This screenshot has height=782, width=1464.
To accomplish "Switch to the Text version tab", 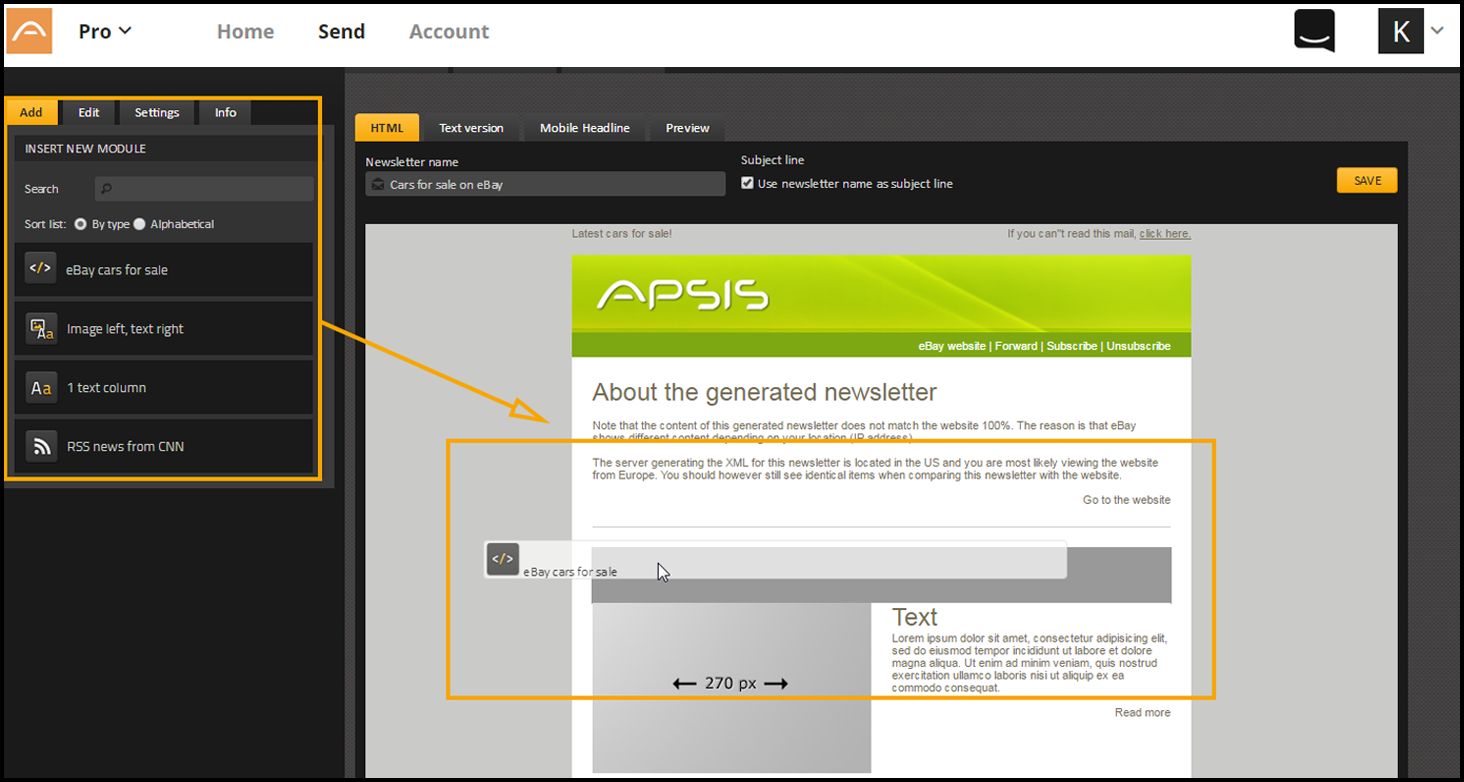I will [471, 128].
